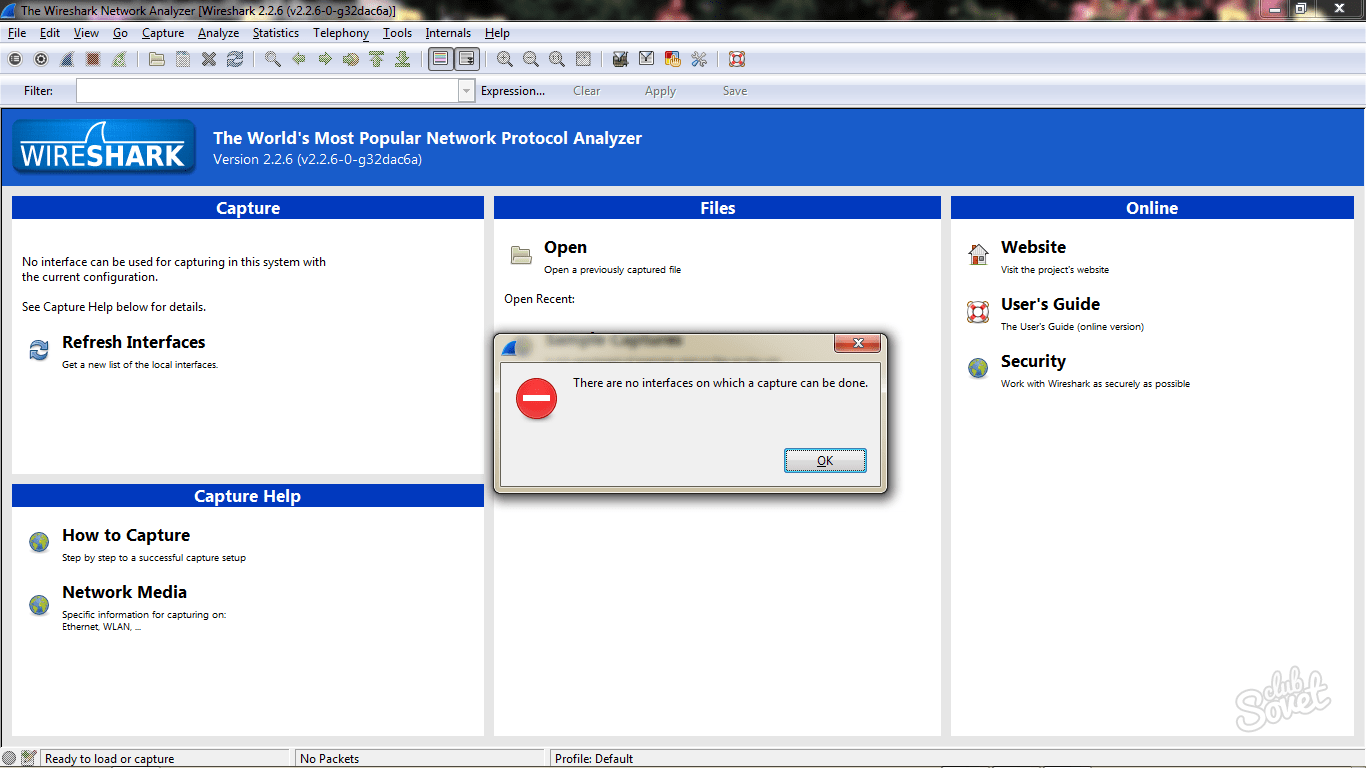
Task: Toggle auto scroll in live capture
Action: [x=466, y=59]
